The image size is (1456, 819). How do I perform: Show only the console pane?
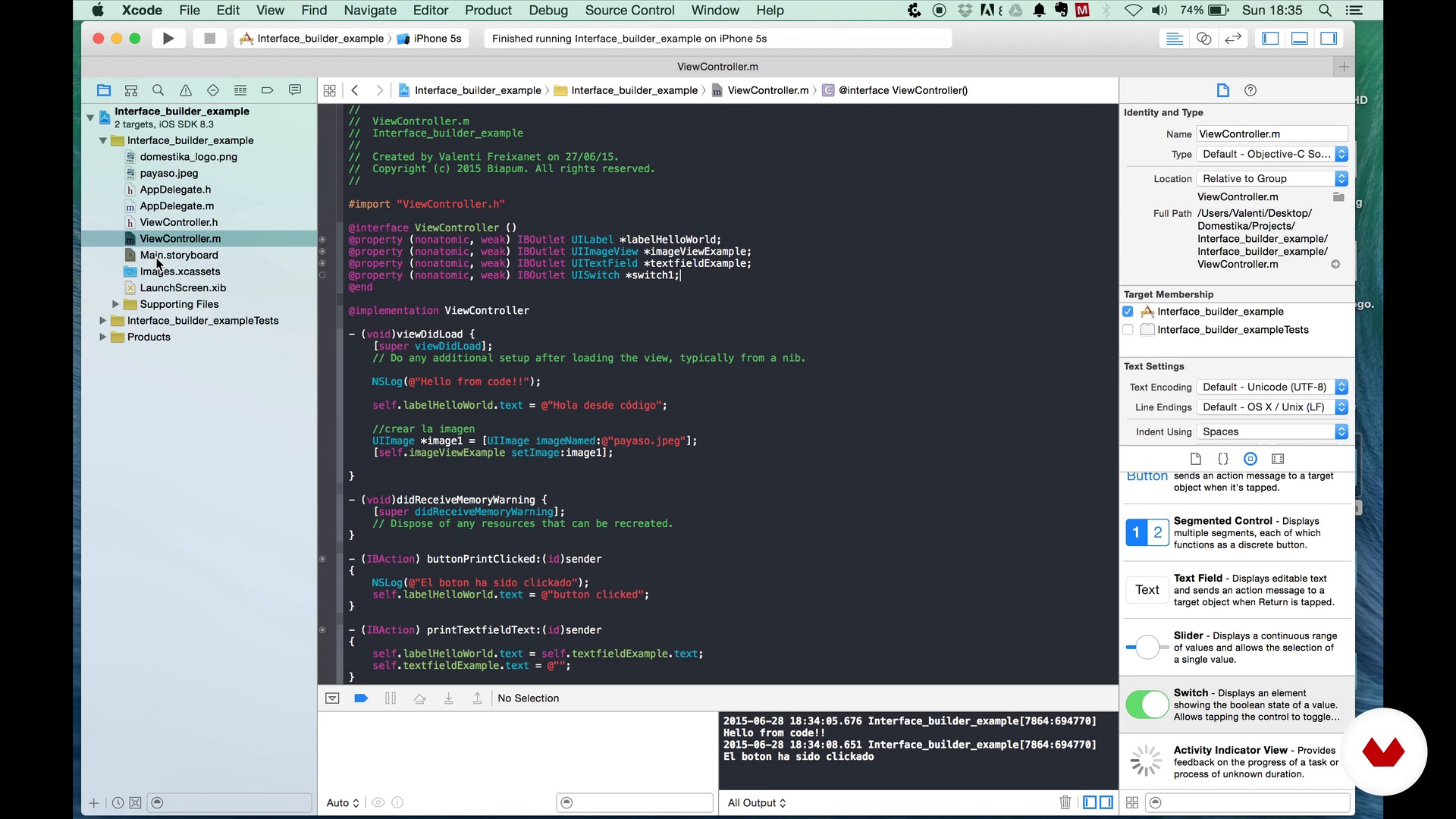pos(1107,802)
